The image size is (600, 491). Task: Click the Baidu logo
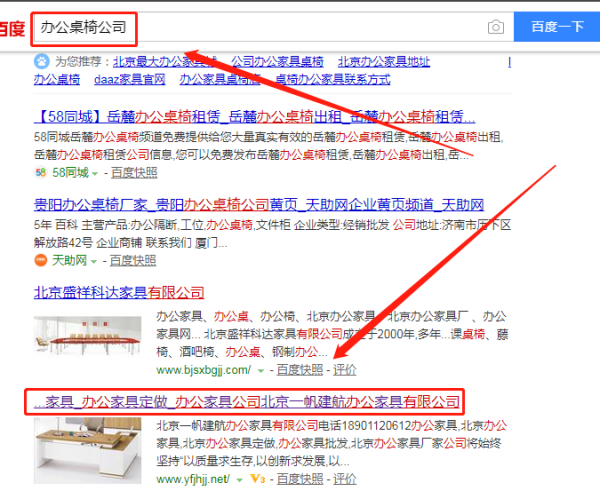coord(12,28)
